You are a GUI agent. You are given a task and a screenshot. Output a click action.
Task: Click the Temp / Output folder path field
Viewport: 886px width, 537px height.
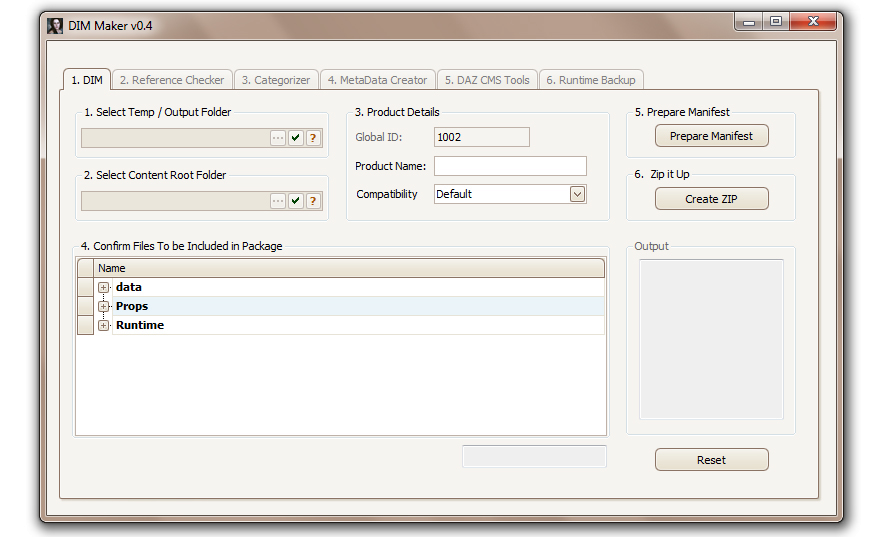point(175,138)
